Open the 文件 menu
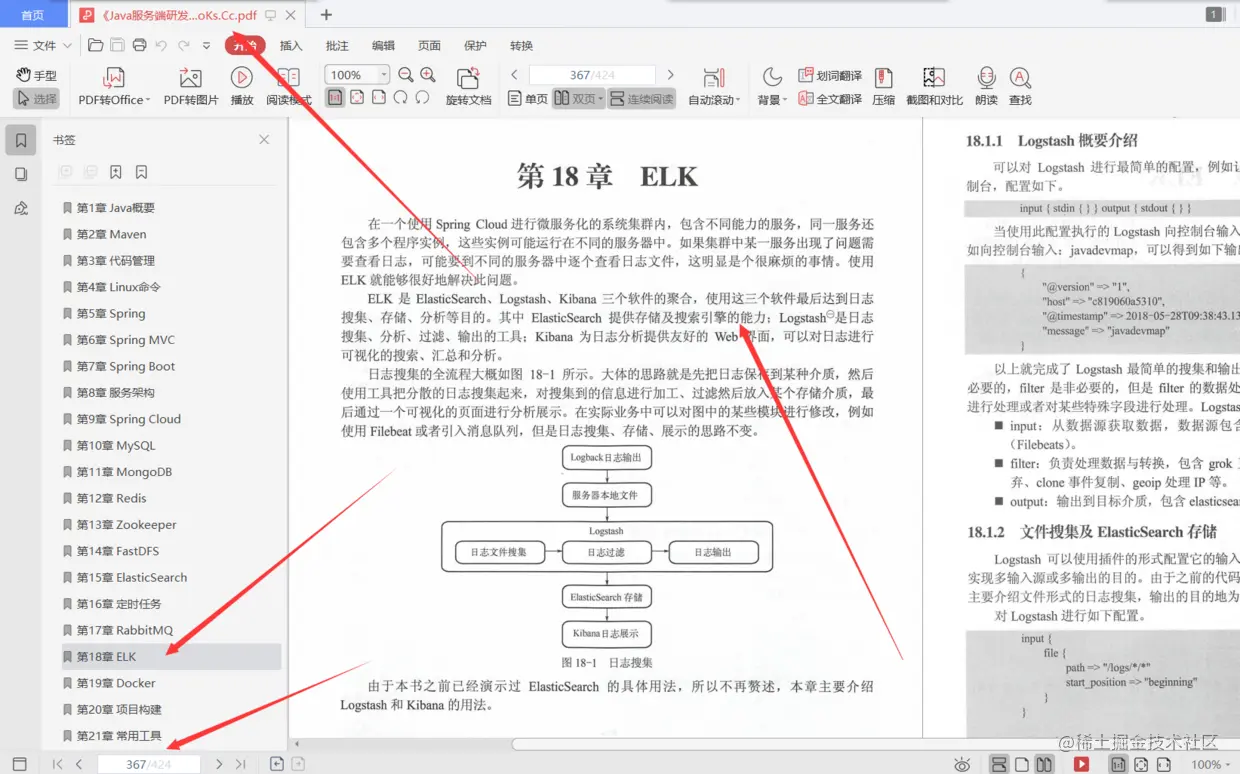 click(x=42, y=45)
